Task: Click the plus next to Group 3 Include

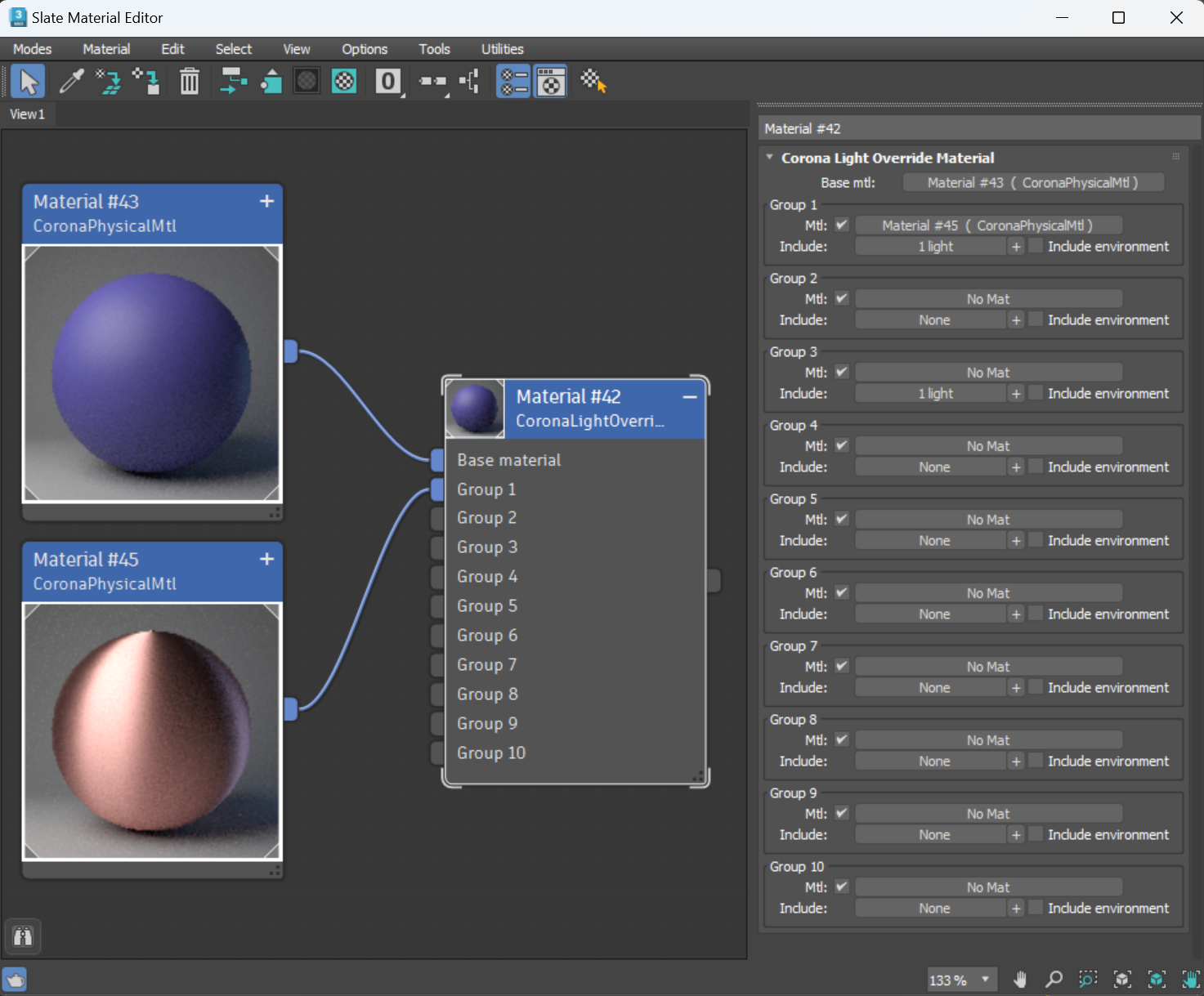Action: [x=1016, y=394]
